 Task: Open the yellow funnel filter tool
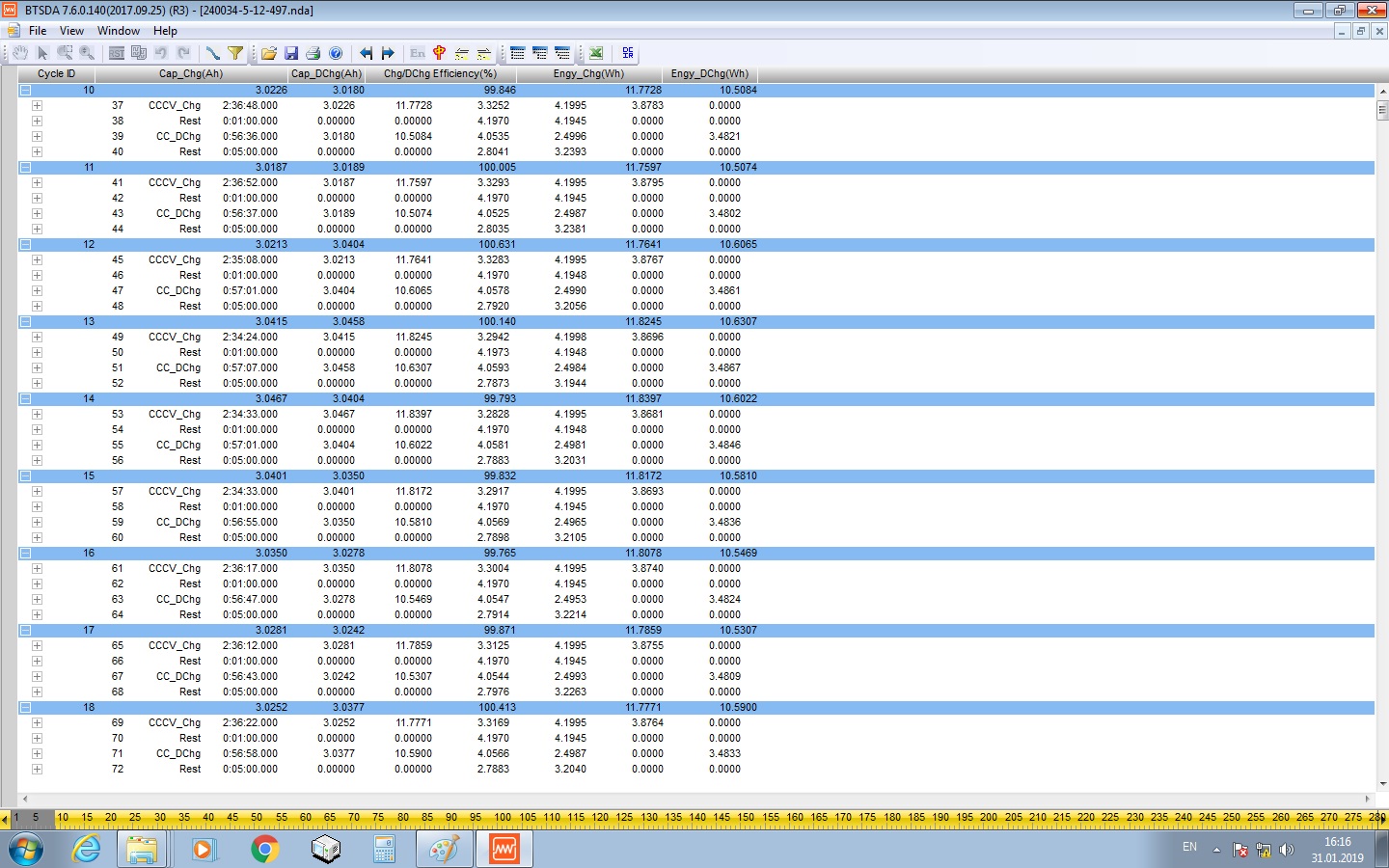click(235, 53)
